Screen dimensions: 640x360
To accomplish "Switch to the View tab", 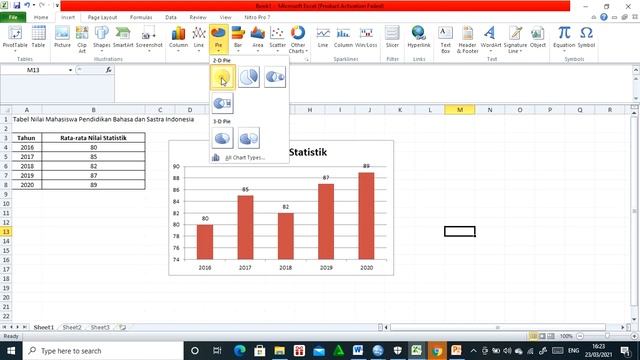I will click(x=225, y=17).
